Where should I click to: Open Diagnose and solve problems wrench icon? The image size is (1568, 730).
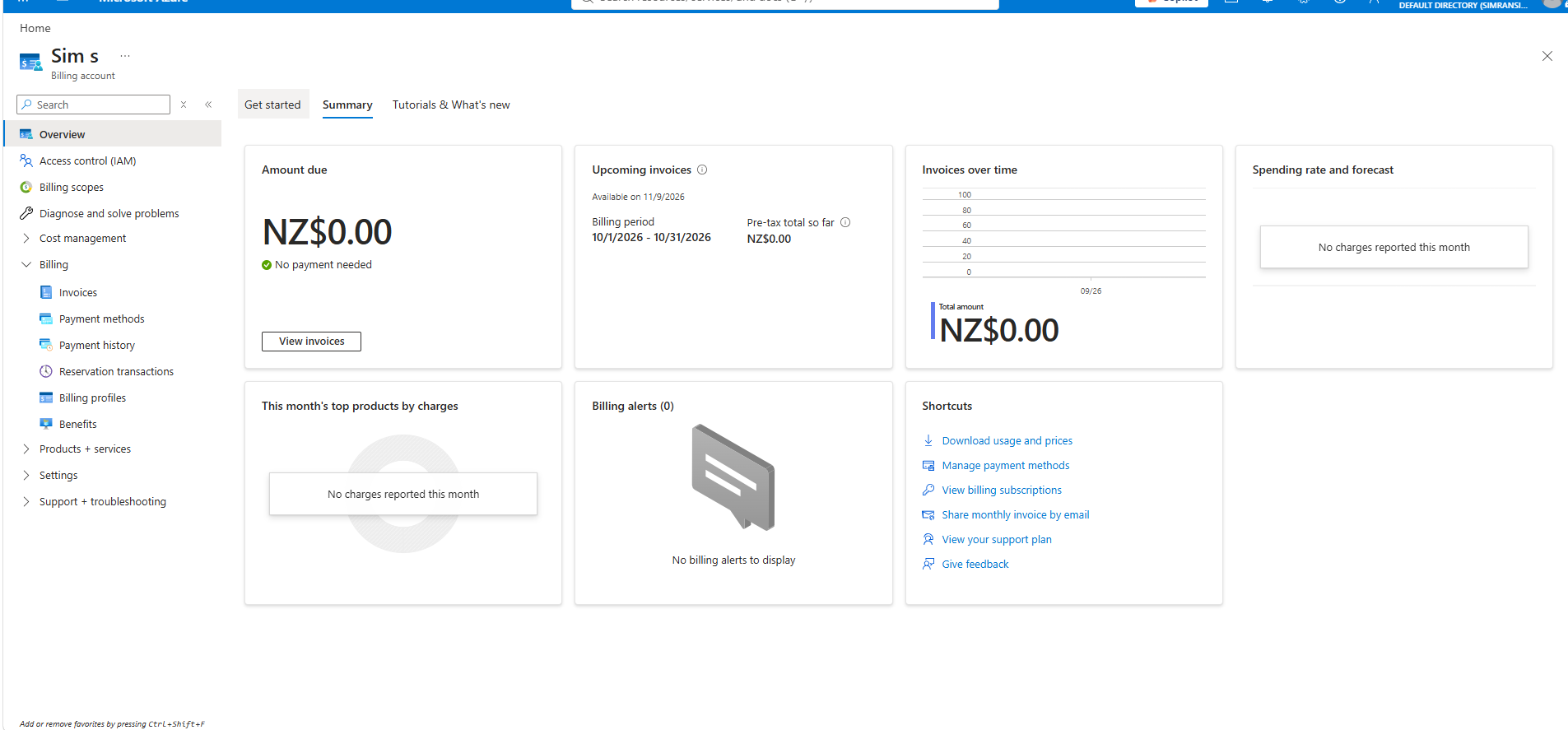pyautogui.click(x=26, y=213)
